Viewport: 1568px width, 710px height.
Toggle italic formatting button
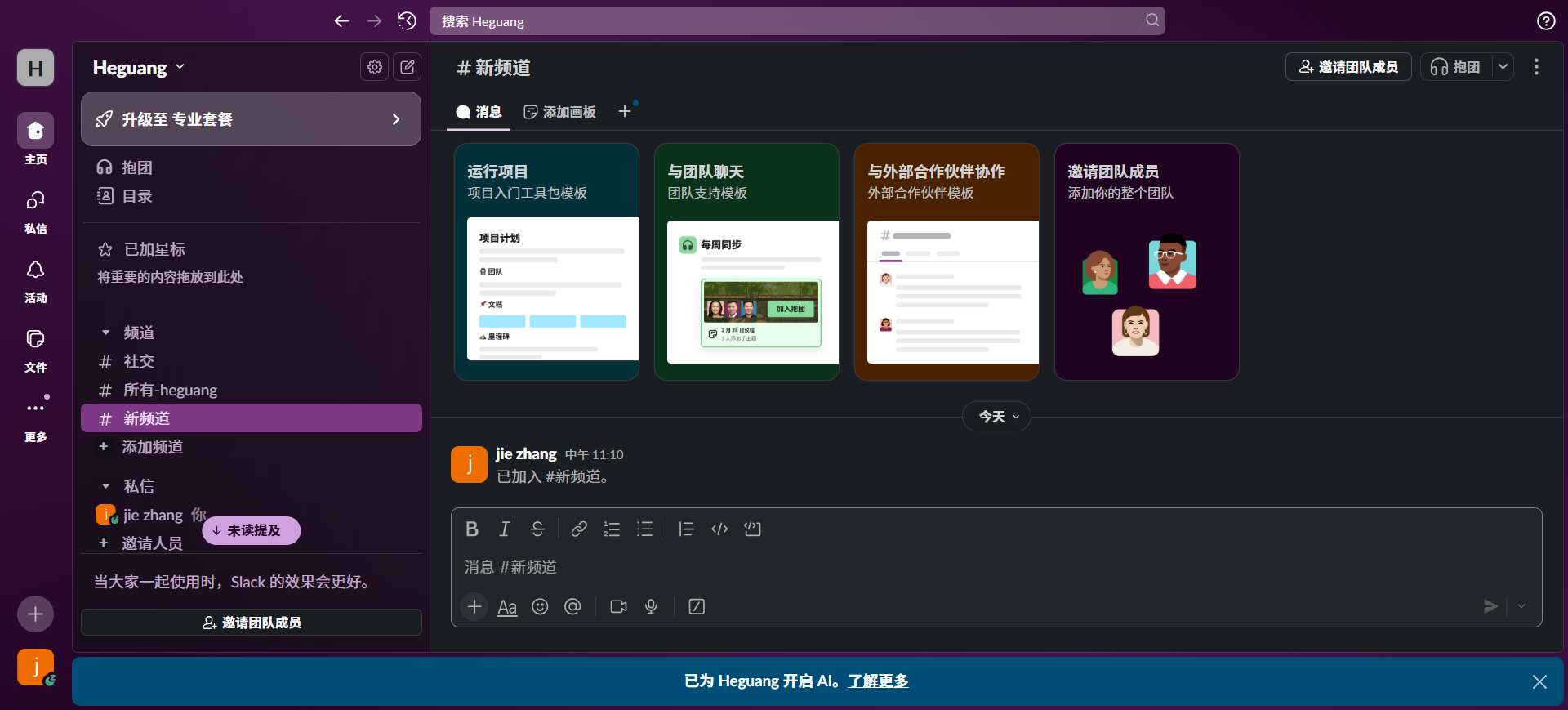tap(505, 529)
